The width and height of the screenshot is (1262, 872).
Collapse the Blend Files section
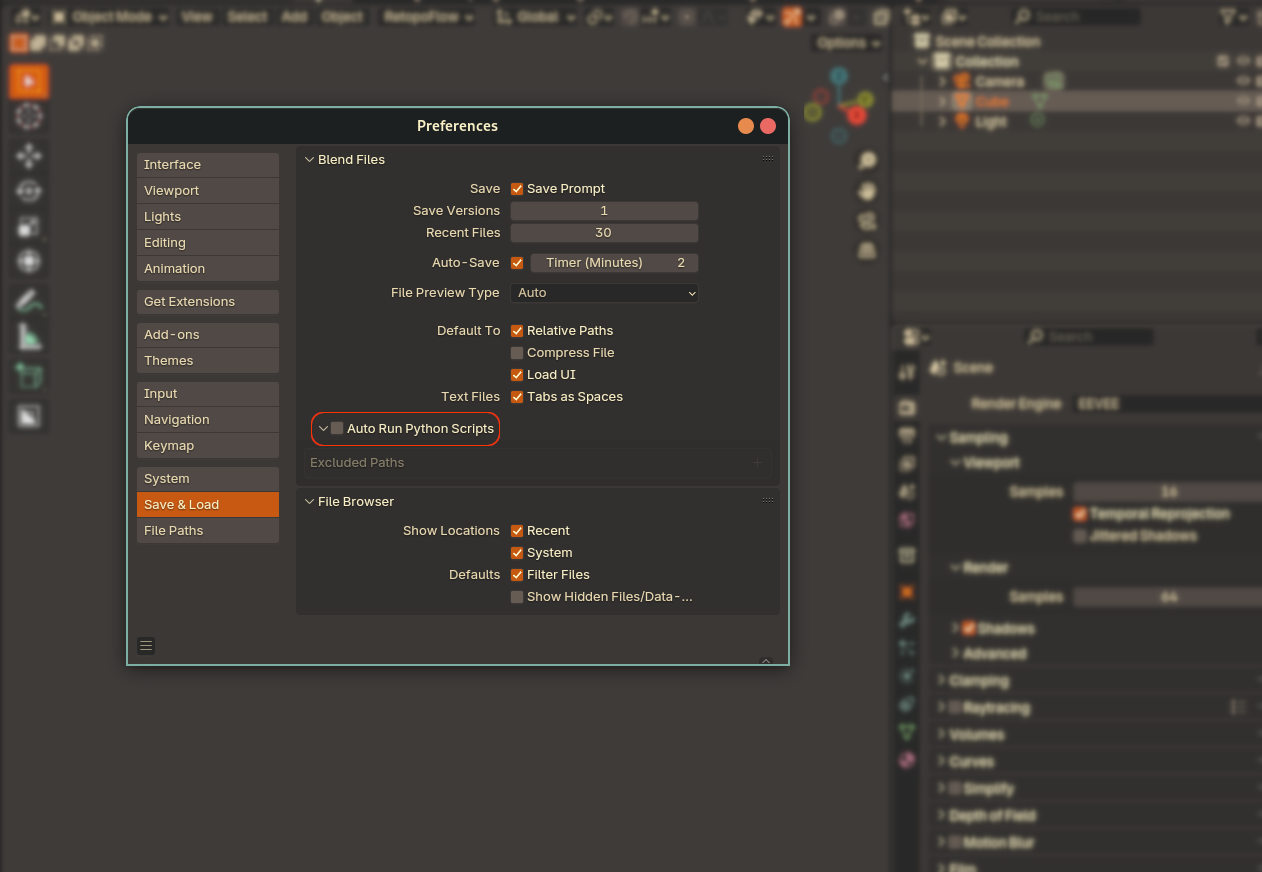[309, 159]
